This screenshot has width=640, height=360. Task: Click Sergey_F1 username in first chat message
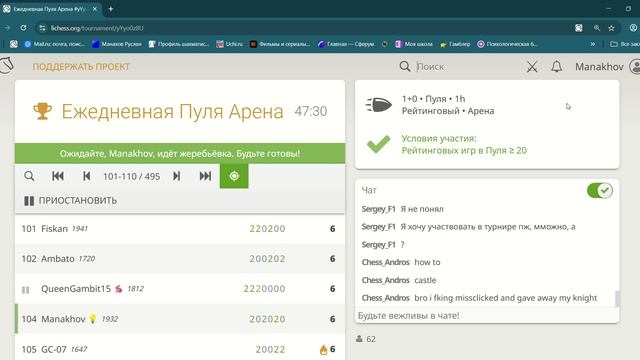[378, 209]
